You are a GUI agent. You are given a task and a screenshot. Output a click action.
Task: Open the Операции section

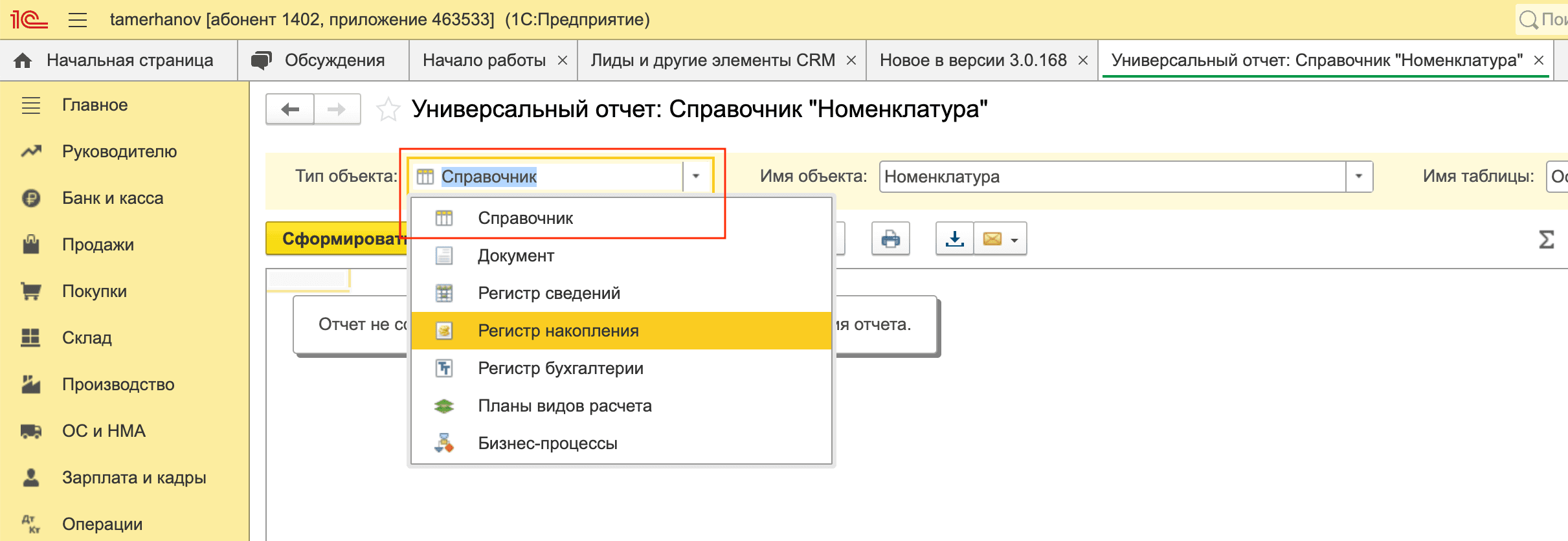(102, 524)
